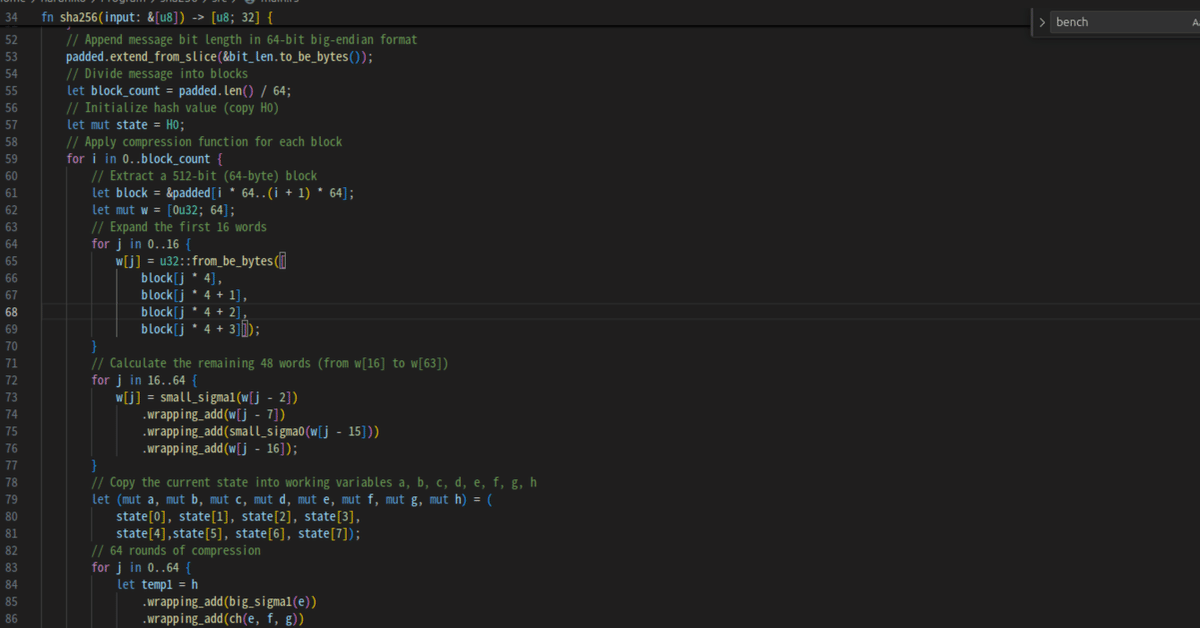Click comment "Extract a 512-bit (64-byte) block"

click(204, 176)
